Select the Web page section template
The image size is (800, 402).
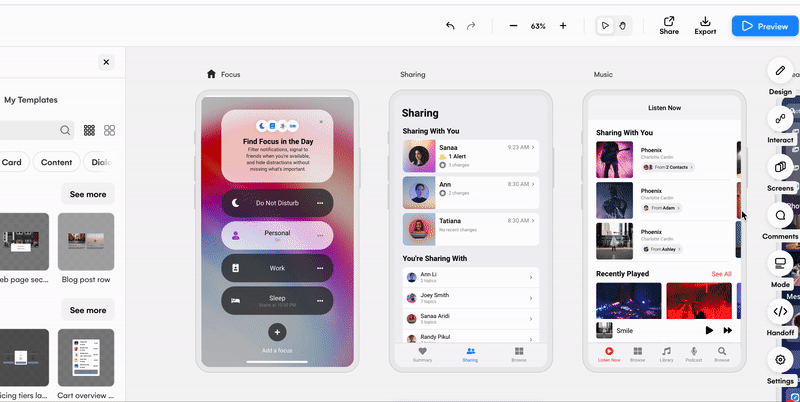click(24, 242)
